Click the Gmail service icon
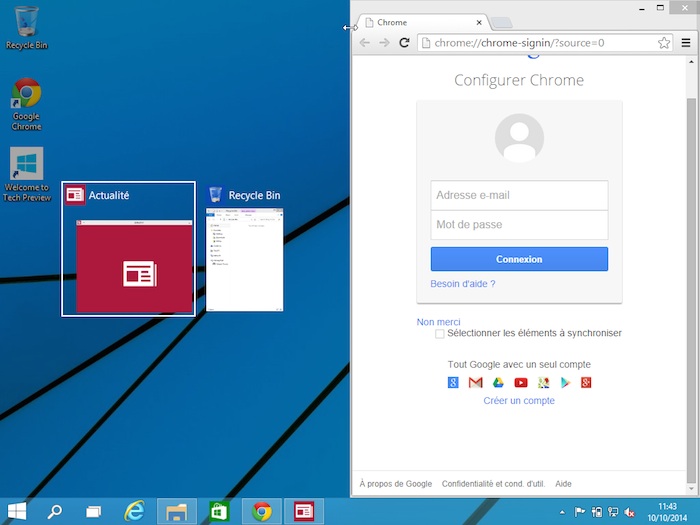 click(x=475, y=383)
